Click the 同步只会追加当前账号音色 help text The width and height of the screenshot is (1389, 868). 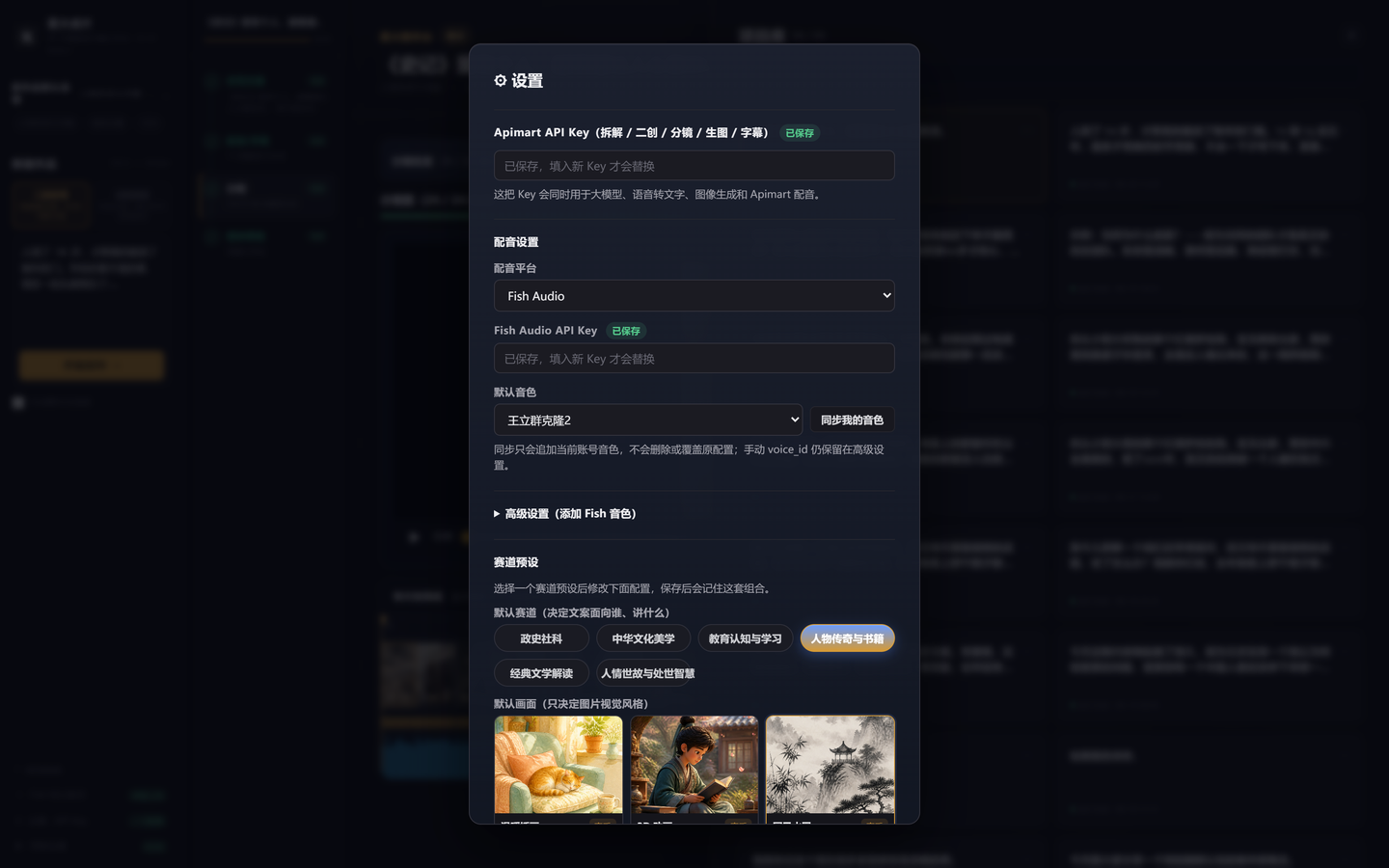[x=689, y=457]
